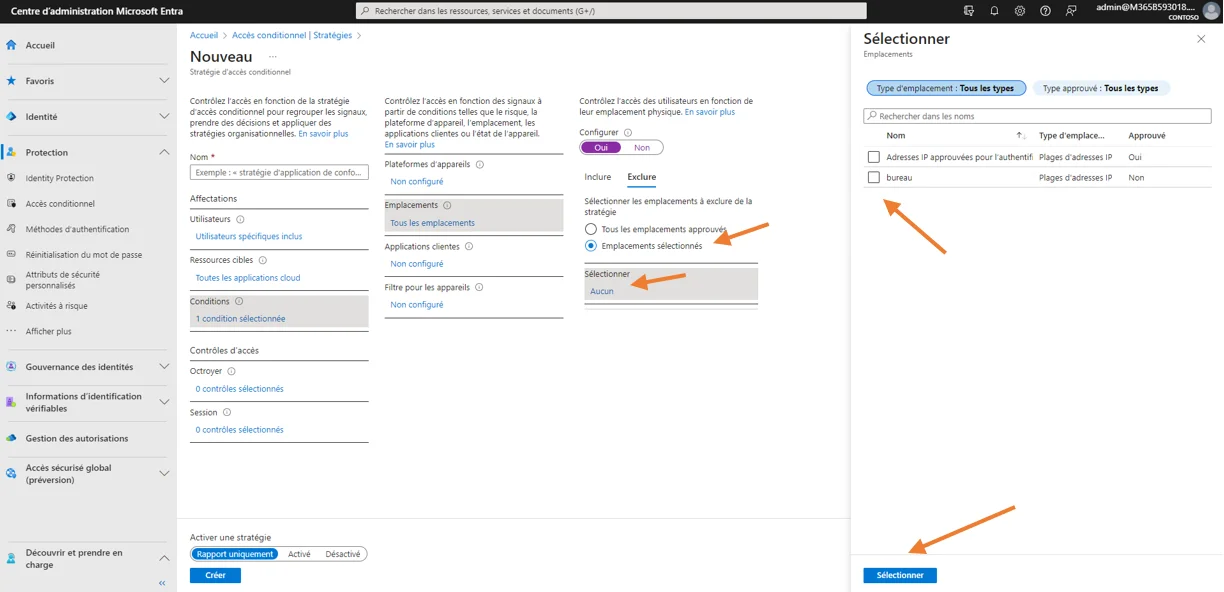The width and height of the screenshot is (1224, 592).
Task: Switch to the Inclure tab
Action: tap(597, 177)
